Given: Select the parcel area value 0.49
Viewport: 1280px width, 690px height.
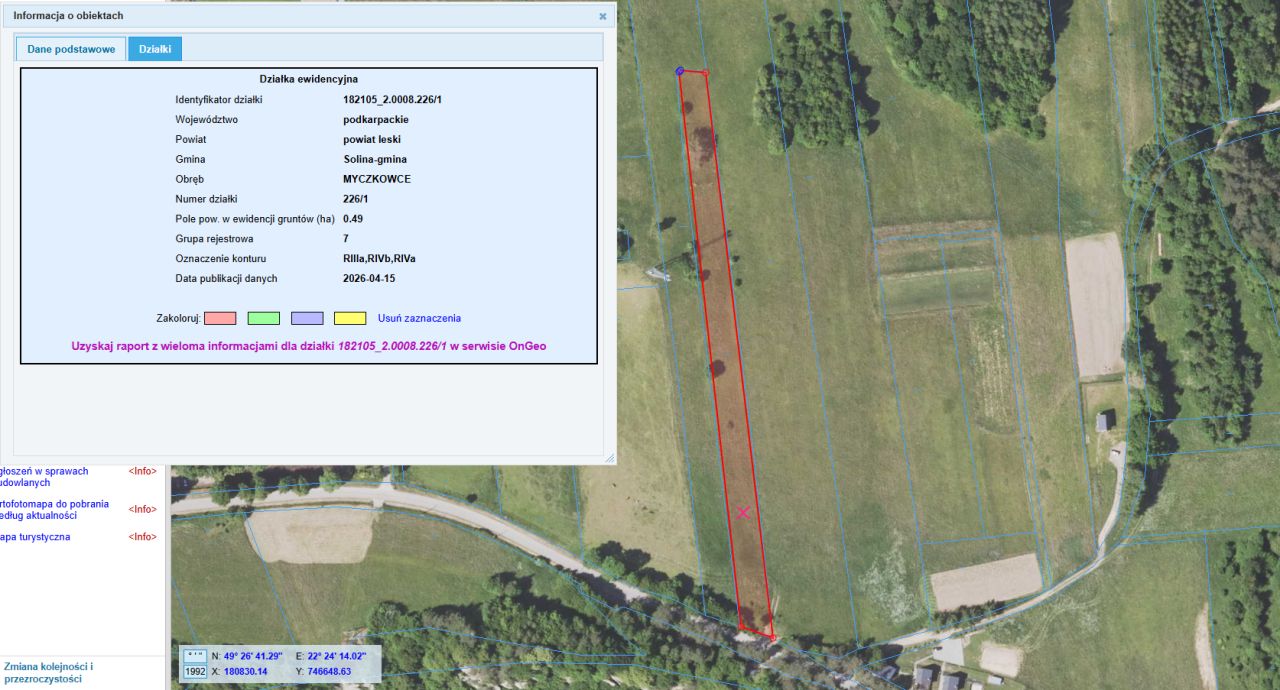Looking at the screenshot, I should point(353,218).
